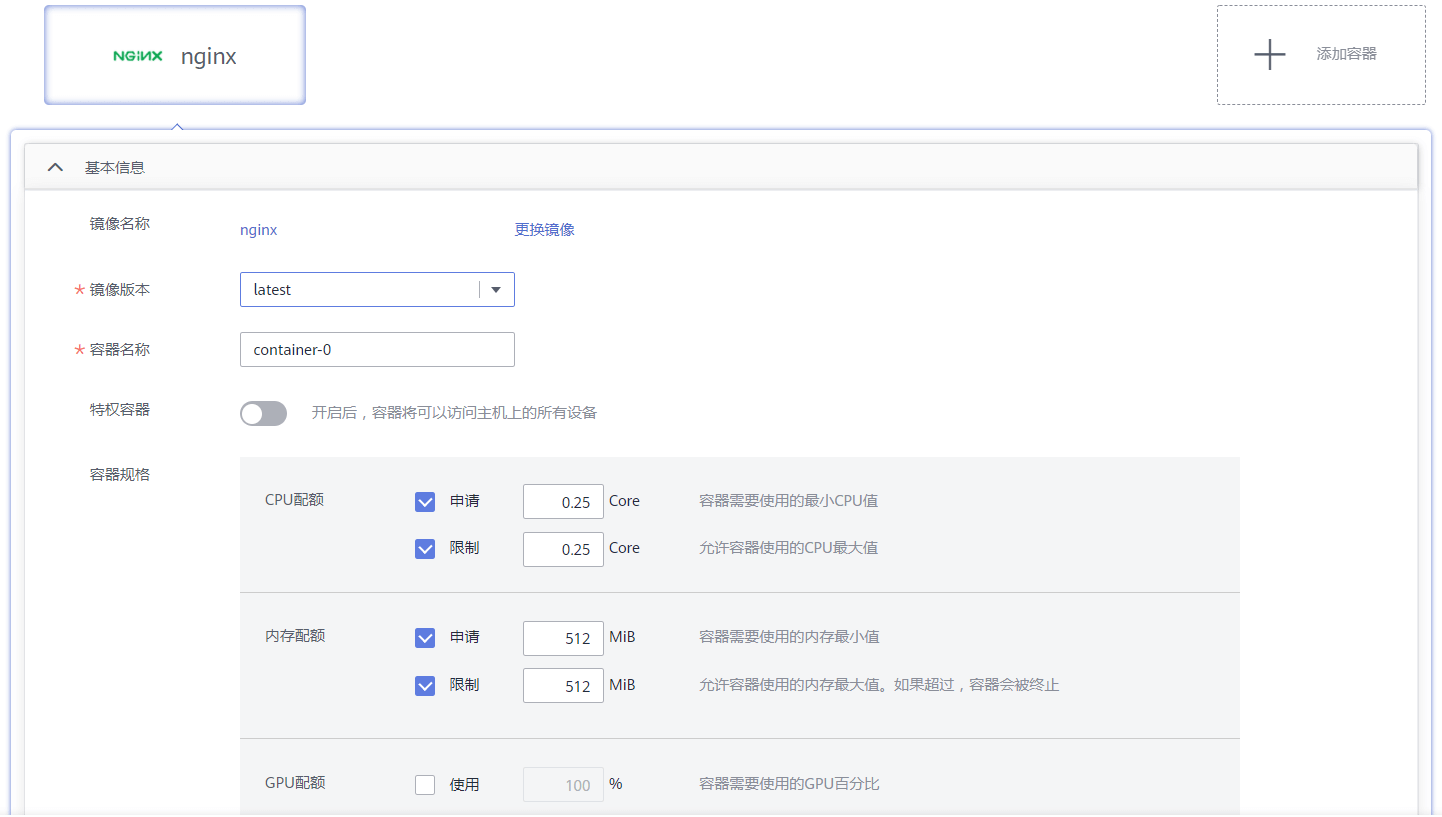Click the 镜像名称 label
This screenshot has width=1442, height=817.
tap(120, 224)
